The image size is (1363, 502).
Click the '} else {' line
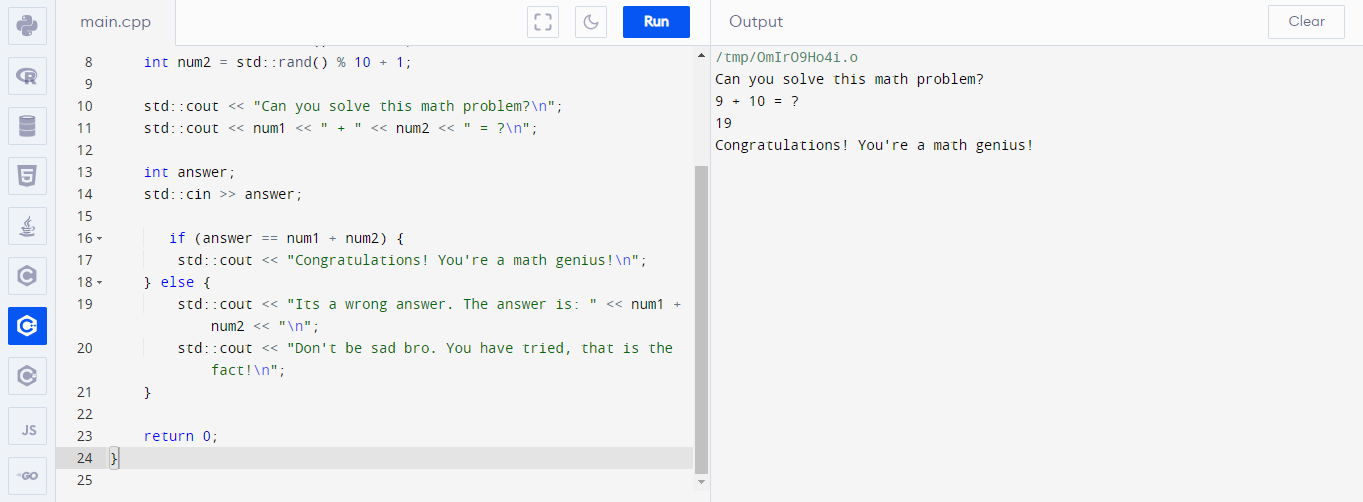tap(177, 282)
